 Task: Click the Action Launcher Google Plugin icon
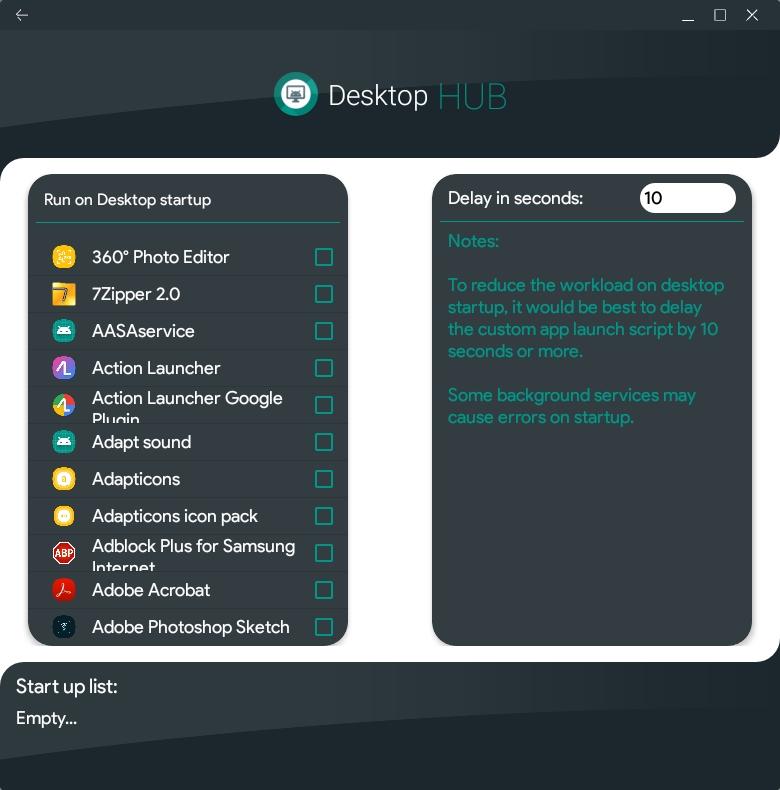[64, 405]
